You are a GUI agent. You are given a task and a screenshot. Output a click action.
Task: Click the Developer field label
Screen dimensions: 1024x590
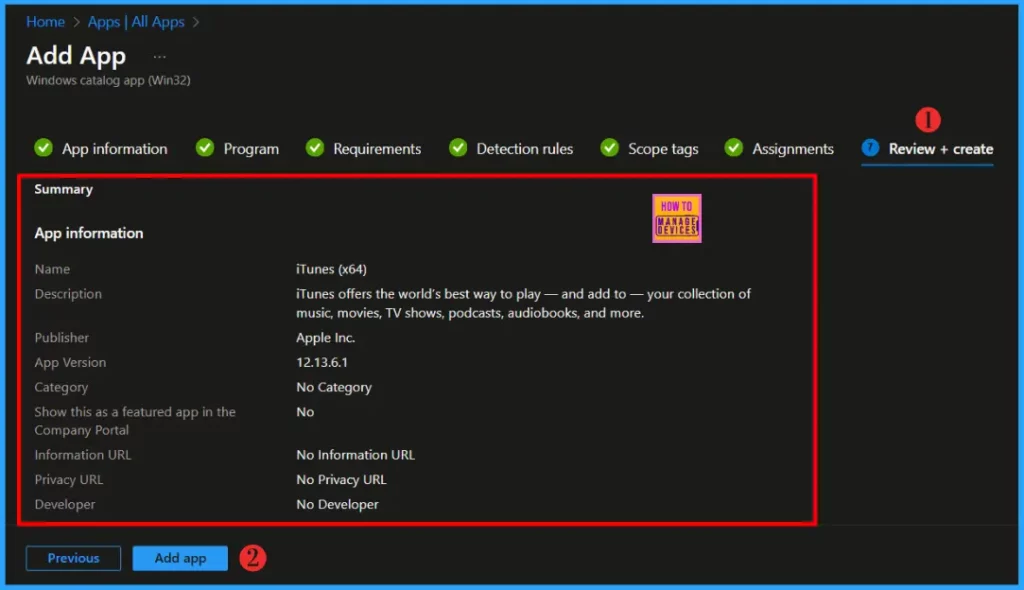click(65, 504)
